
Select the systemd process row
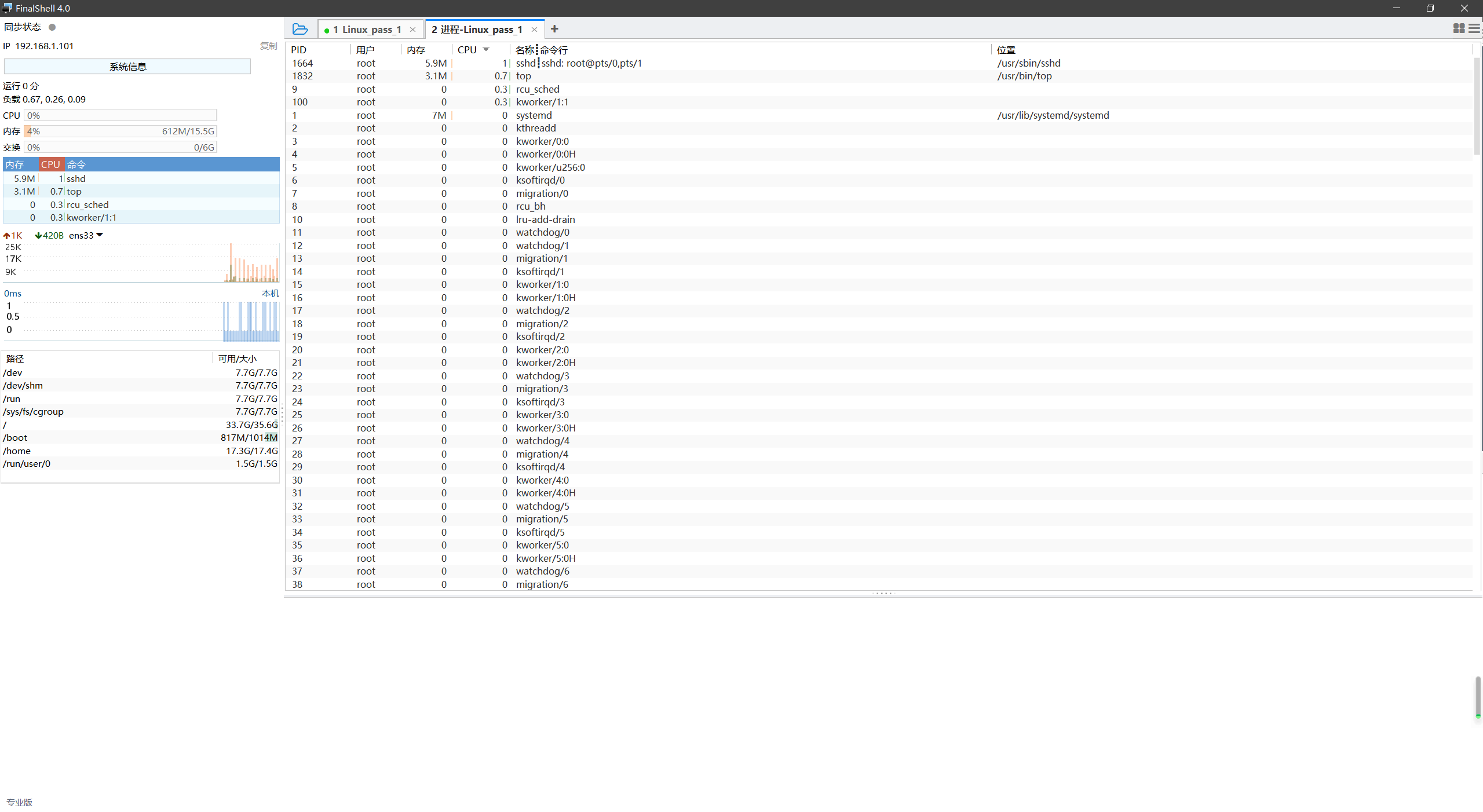click(534, 115)
